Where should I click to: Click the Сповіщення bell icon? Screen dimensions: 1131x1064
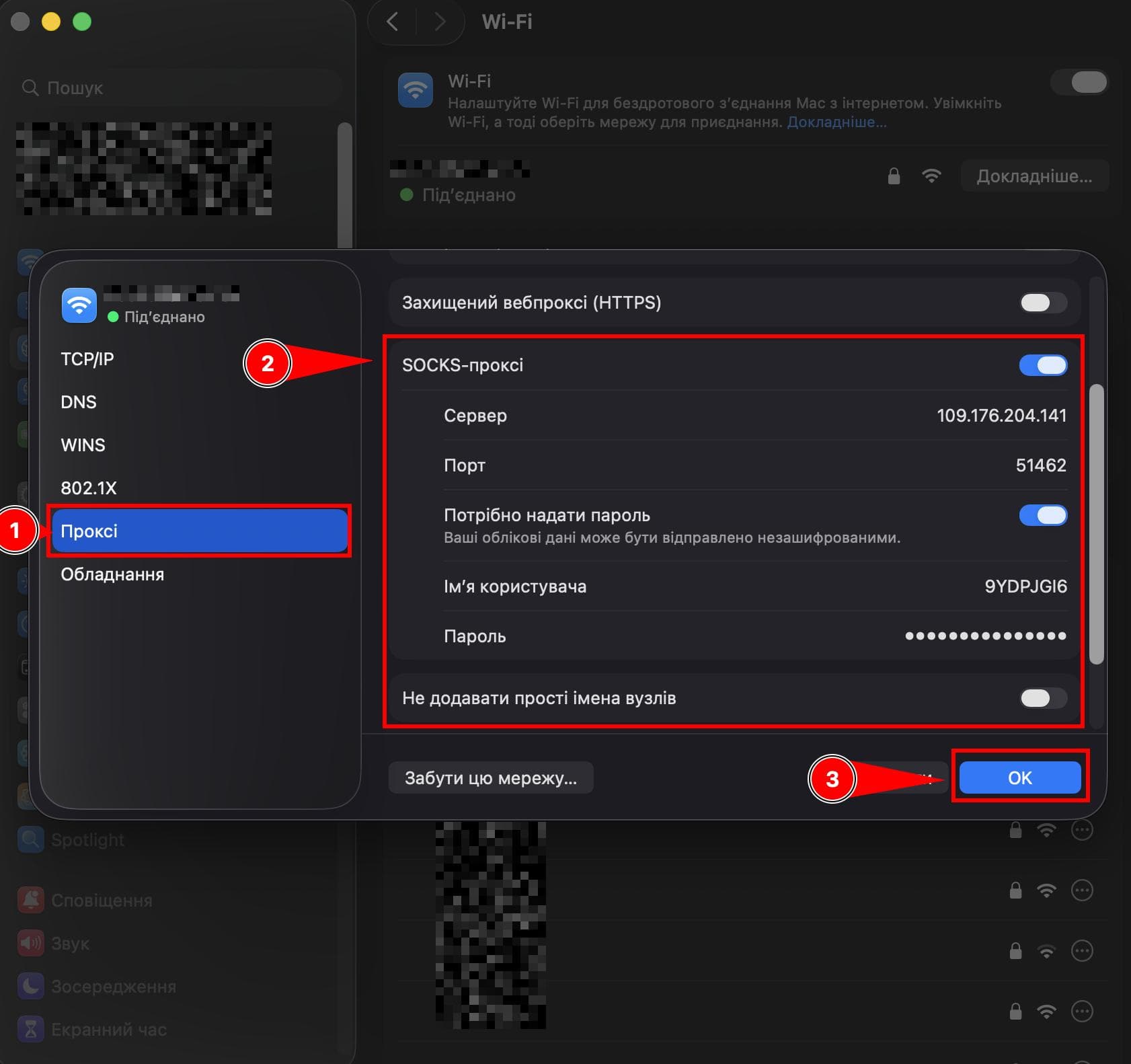tap(31, 901)
